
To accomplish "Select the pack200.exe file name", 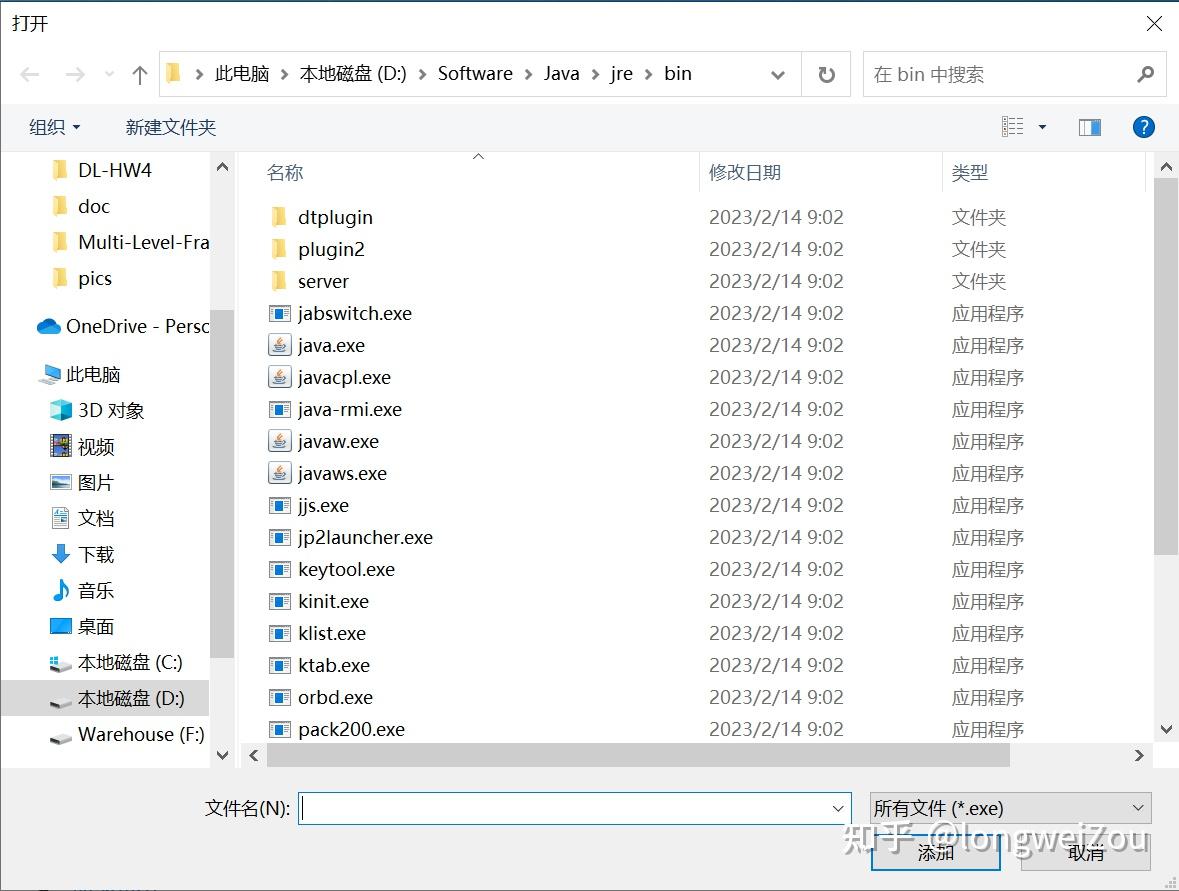I will (351, 729).
